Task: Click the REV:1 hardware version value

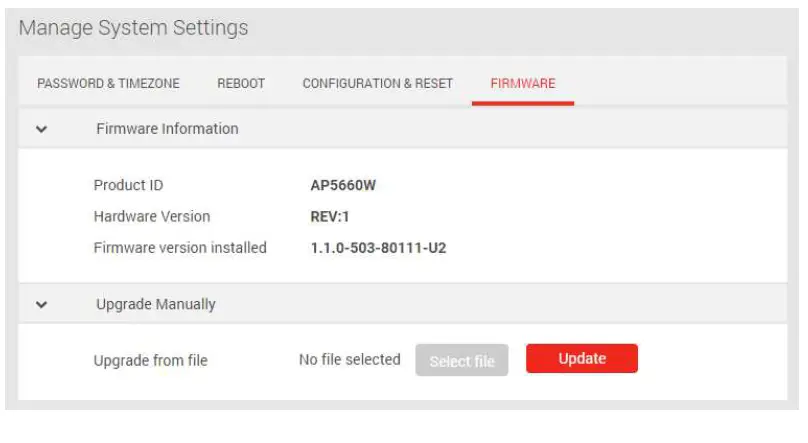Action: click(331, 216)
